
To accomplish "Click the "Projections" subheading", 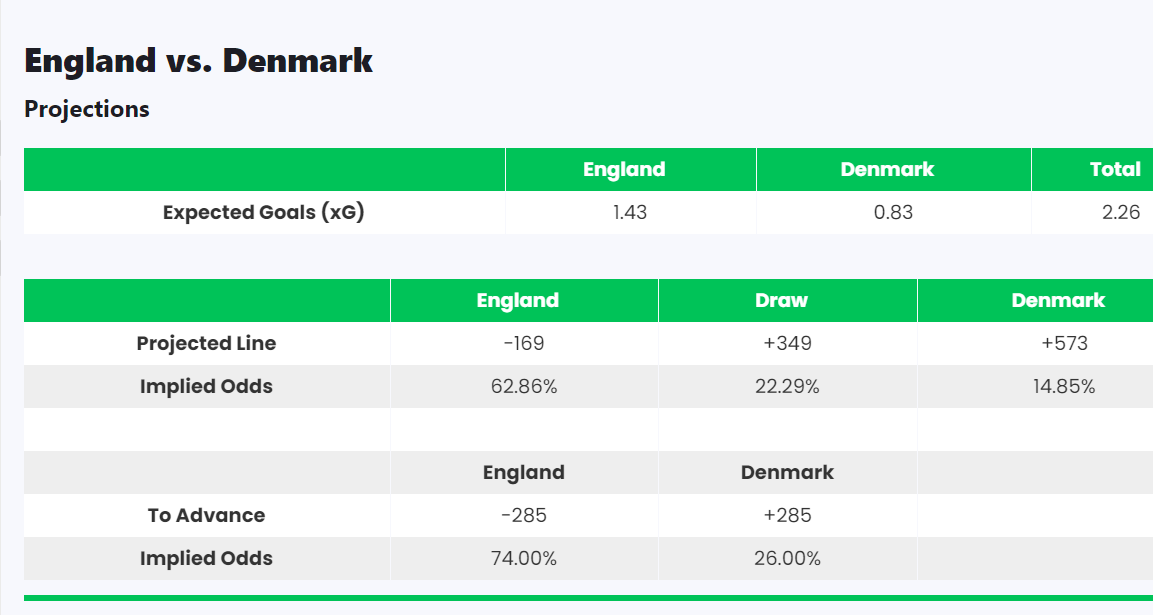I will pyautogui.click(x=87, y=109).
